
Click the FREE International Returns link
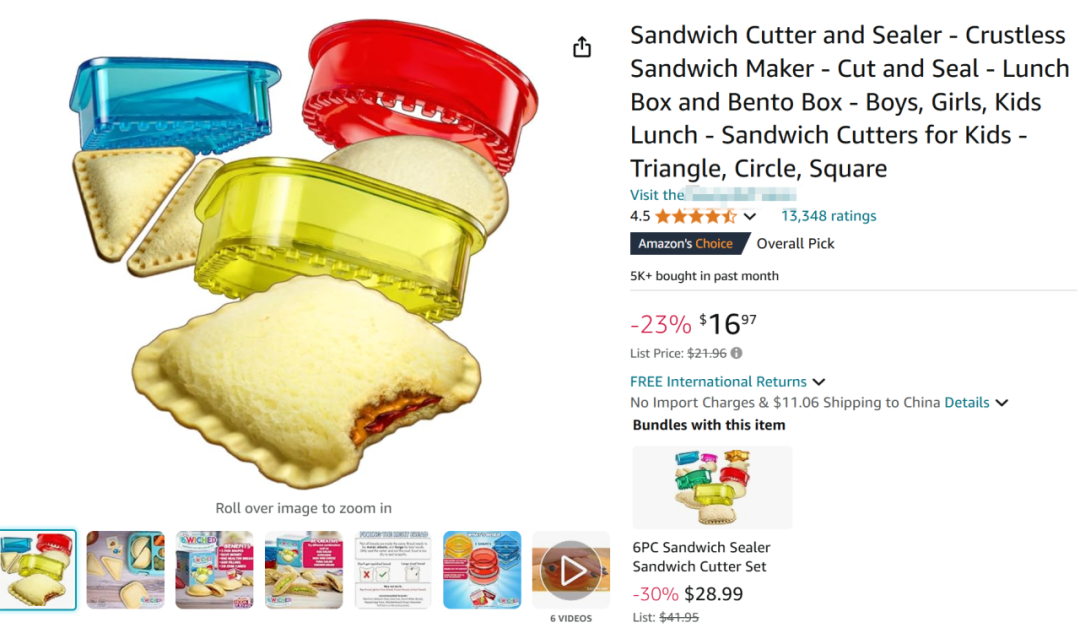coord(718,382)
